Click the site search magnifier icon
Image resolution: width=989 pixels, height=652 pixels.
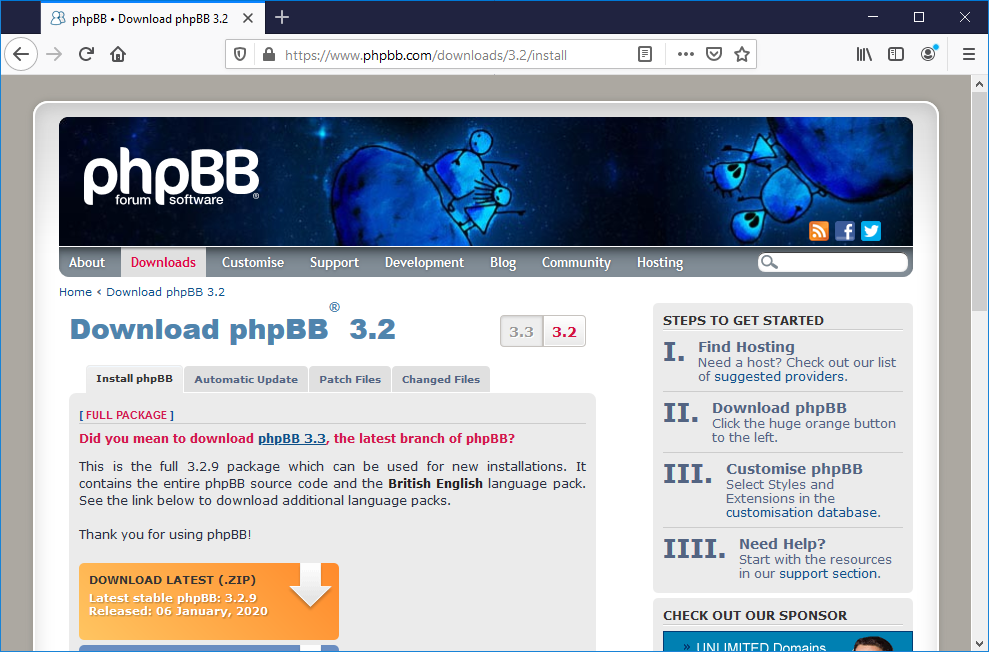tap(768, 262)
